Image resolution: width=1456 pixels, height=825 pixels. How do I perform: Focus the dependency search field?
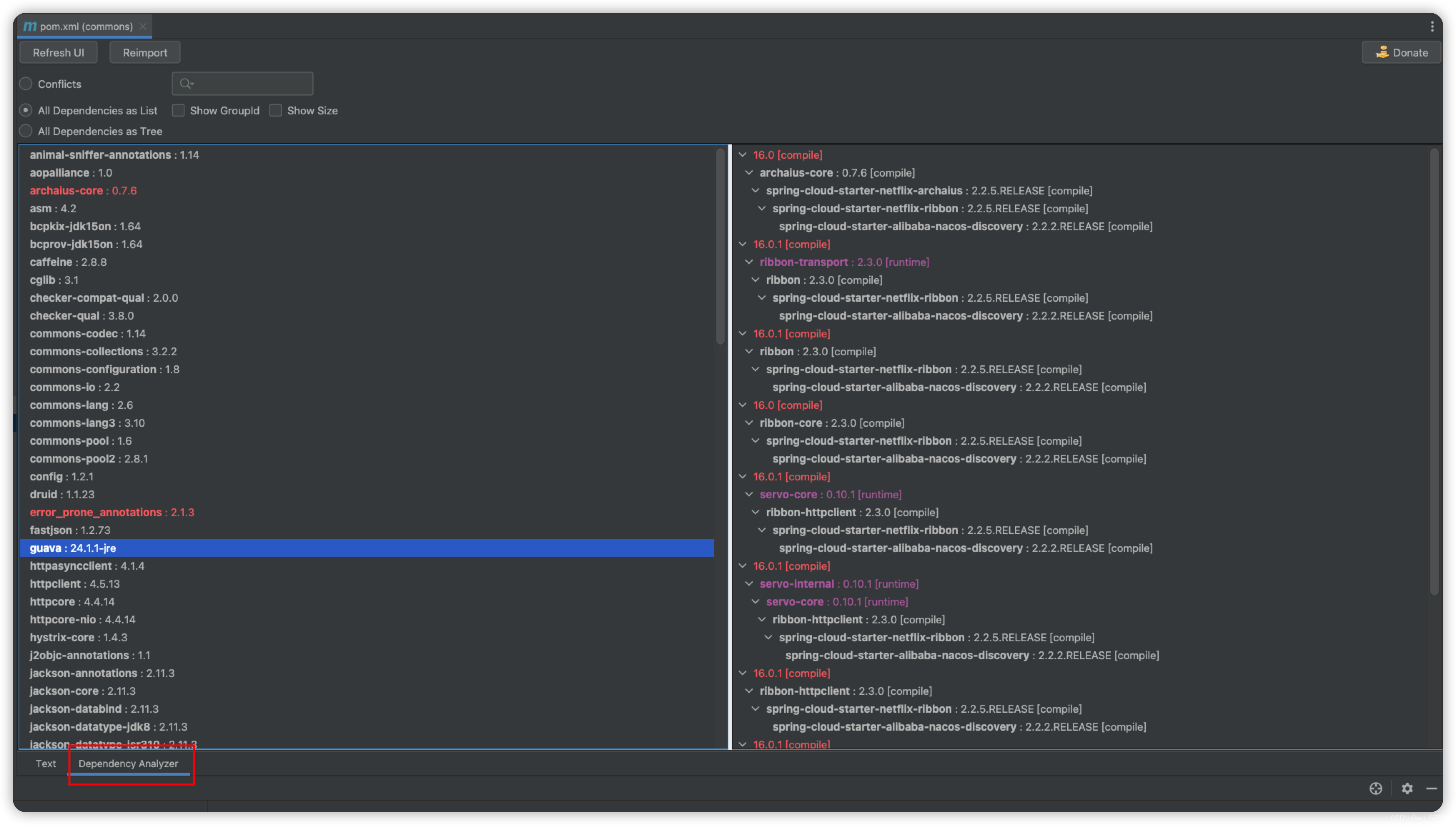242,84
